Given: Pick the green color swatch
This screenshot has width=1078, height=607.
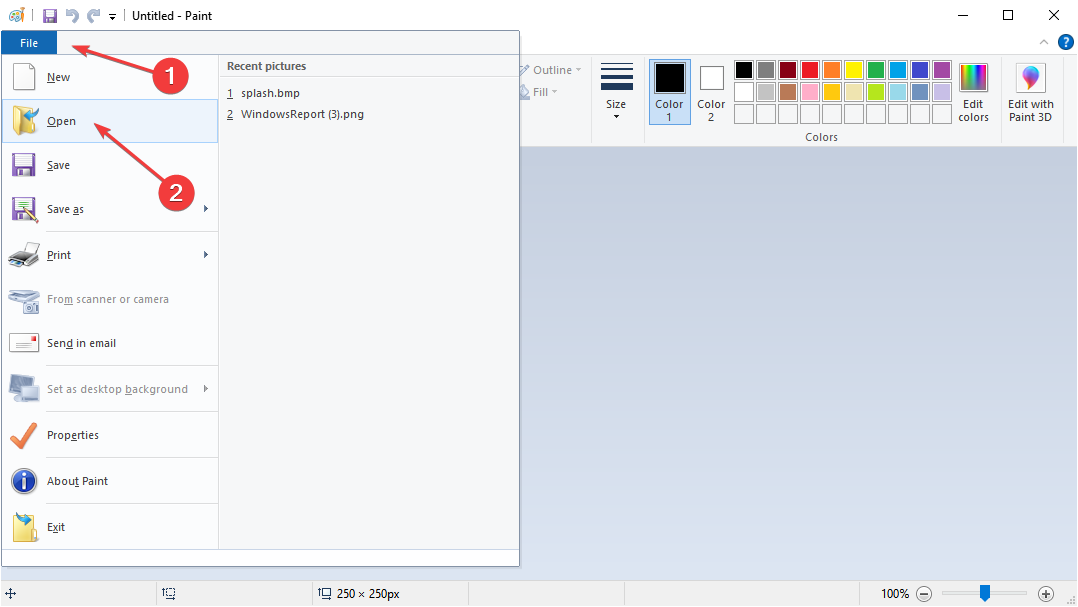Looking at the screenshot, I should [x=876, y=70].
